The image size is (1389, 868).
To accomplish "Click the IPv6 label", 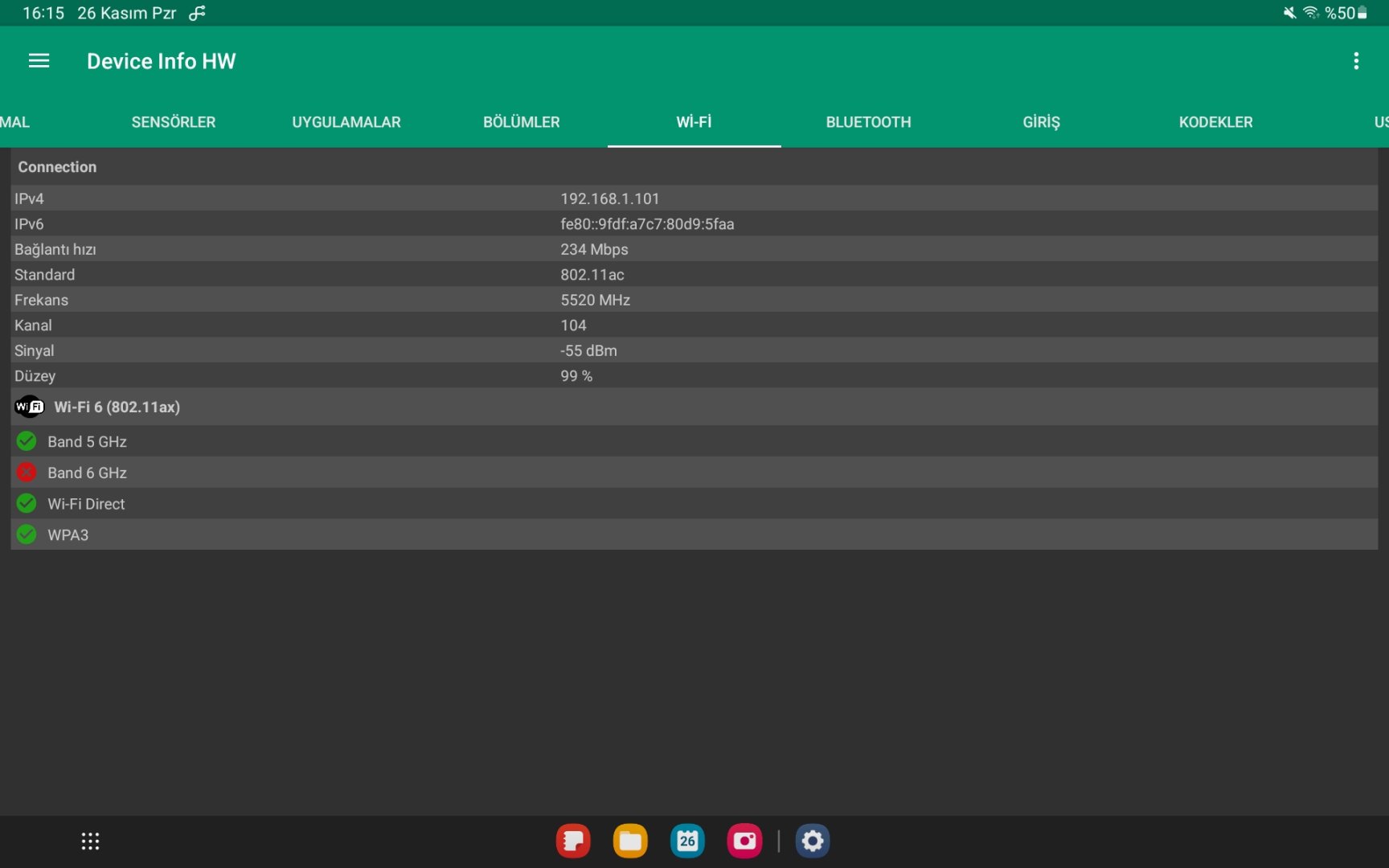I will click(29, 224).
